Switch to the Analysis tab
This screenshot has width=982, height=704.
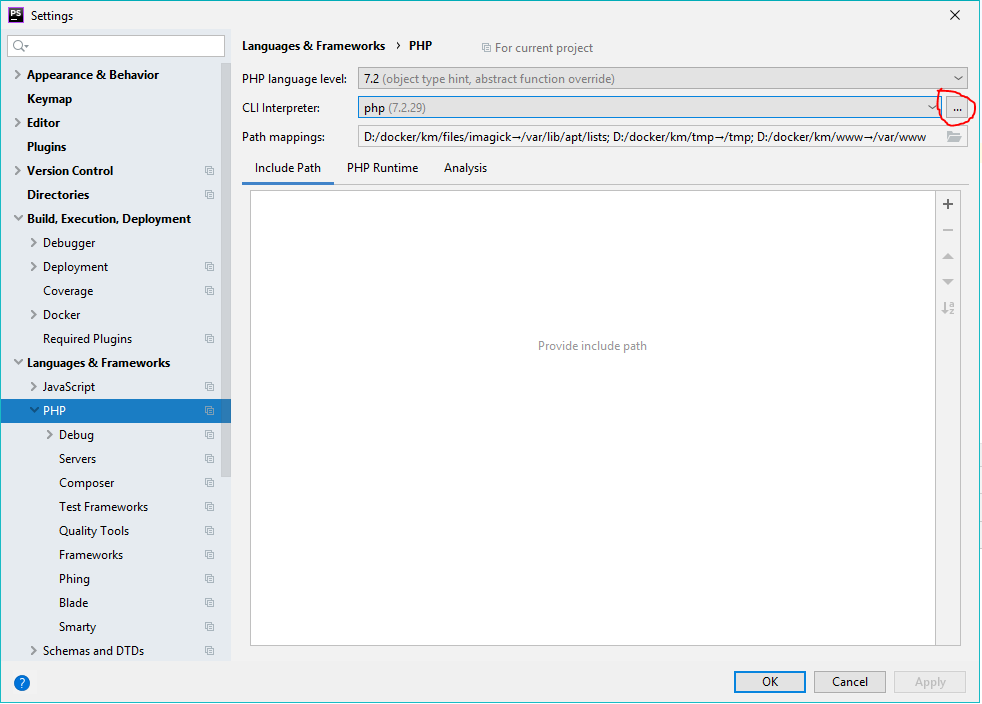tap(465, 168)
